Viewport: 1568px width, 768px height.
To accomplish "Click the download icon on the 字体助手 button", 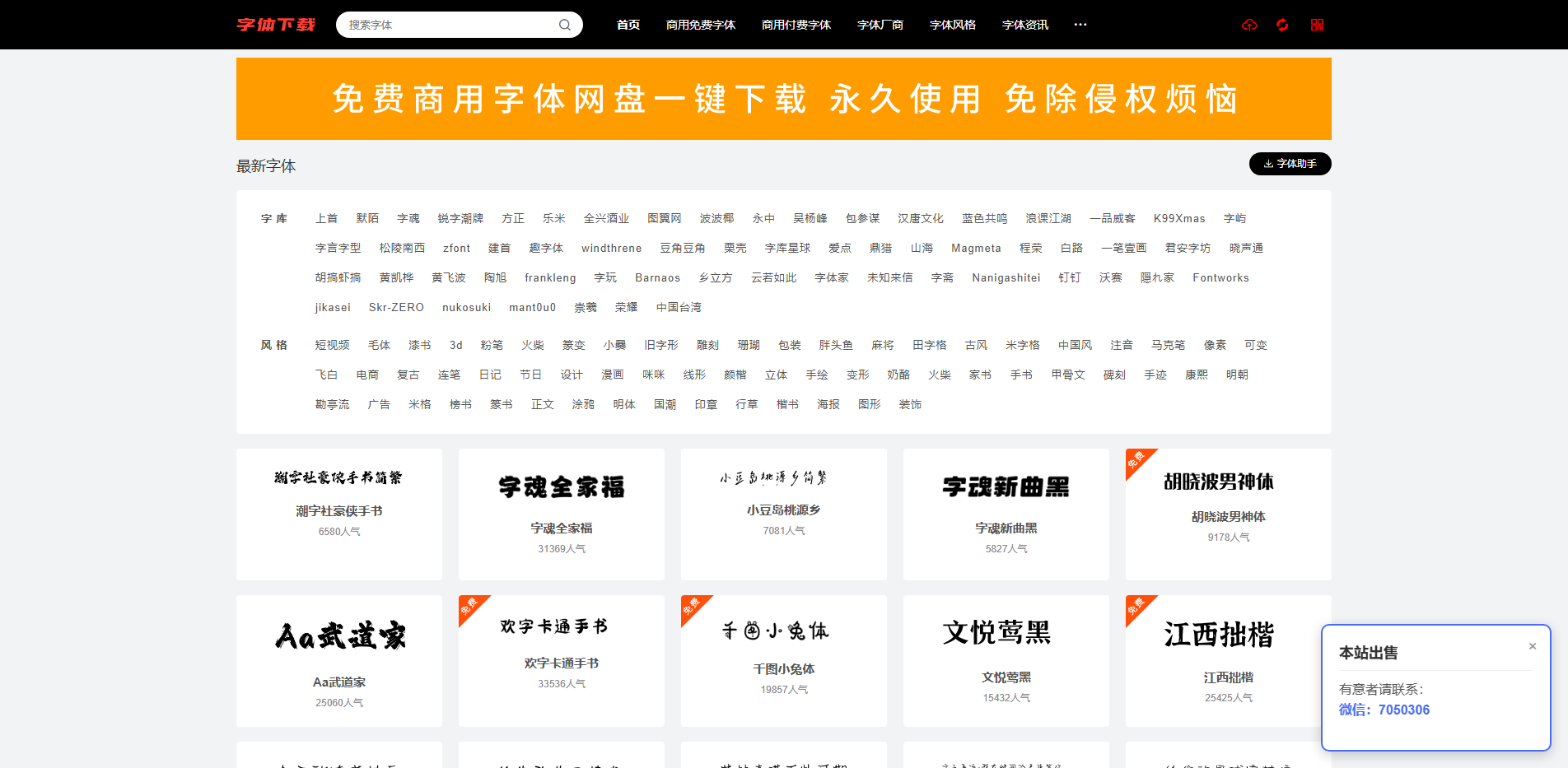I will (1267, 164).
